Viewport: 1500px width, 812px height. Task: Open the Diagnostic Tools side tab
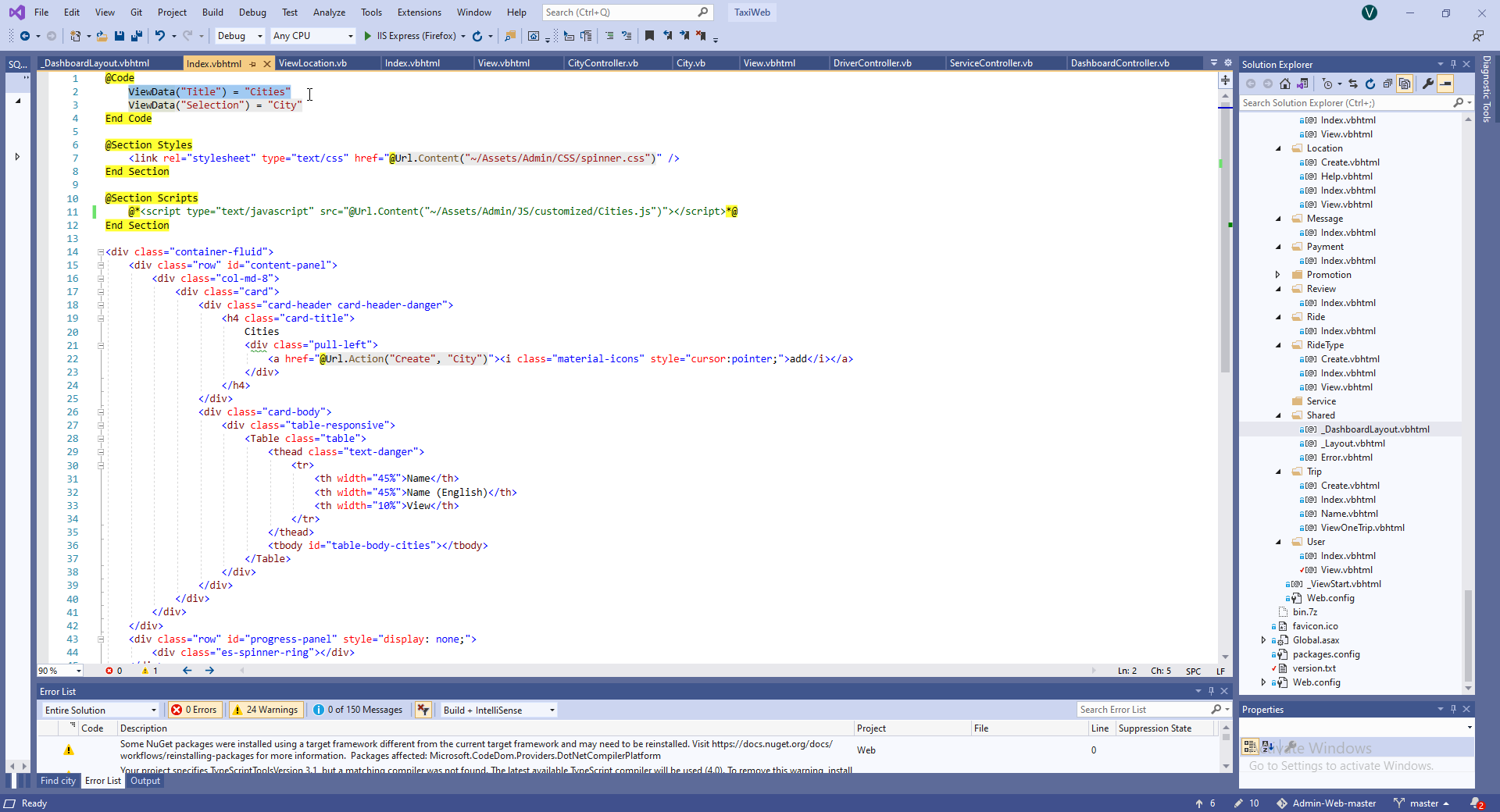tap(1487, 89)
